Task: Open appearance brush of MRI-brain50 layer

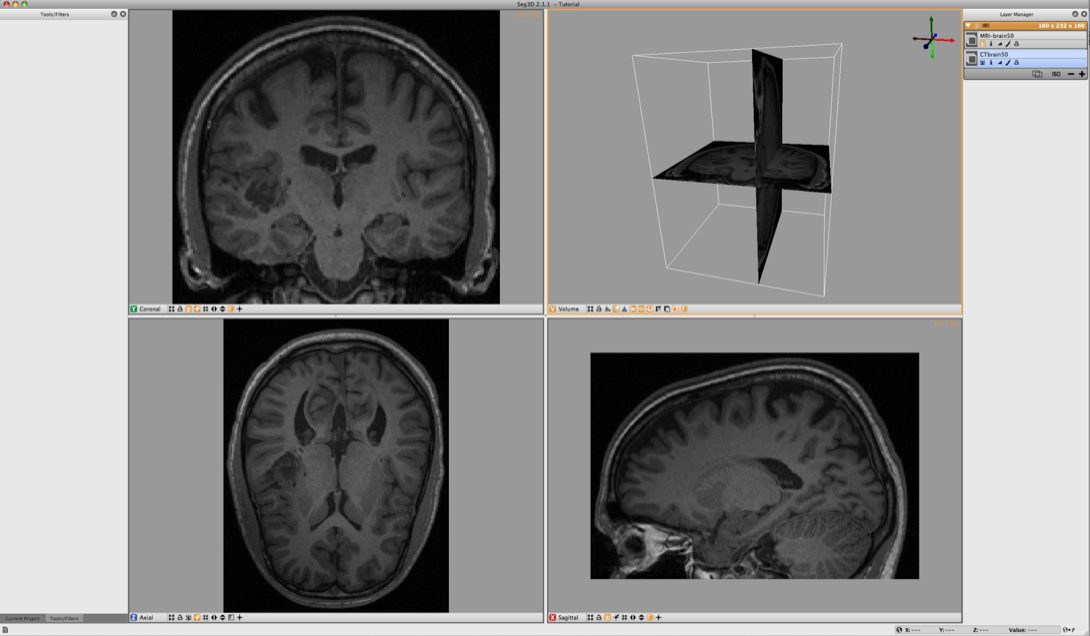Action: coord(1008,44)
